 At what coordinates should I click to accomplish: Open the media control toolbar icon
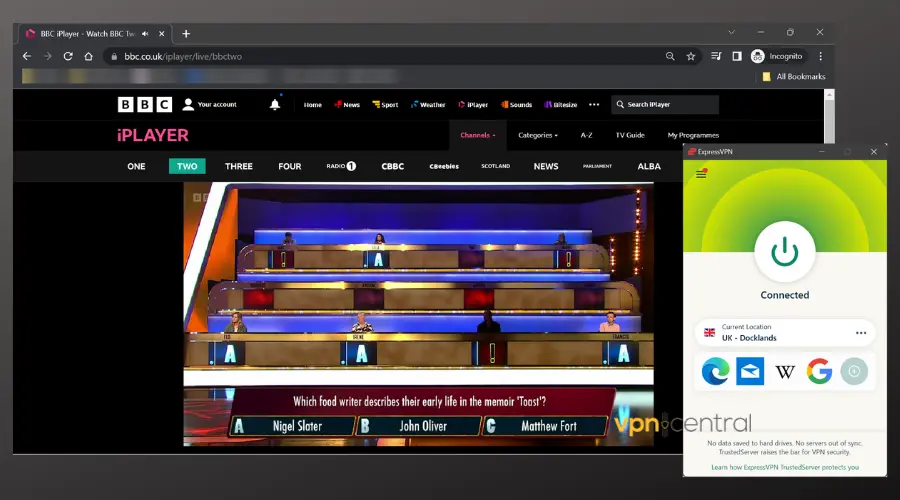point(716,56)
